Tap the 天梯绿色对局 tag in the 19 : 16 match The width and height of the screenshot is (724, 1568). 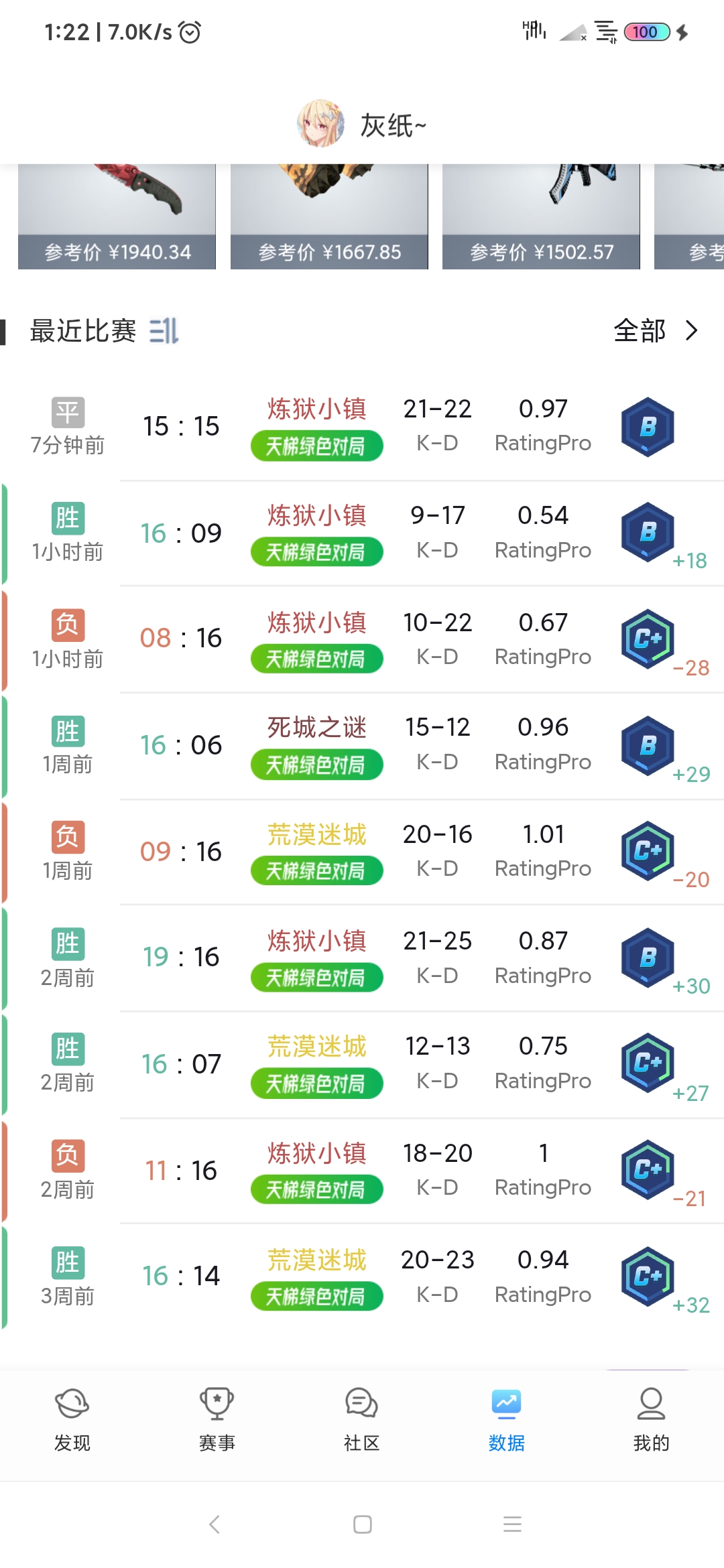point(316,978)
